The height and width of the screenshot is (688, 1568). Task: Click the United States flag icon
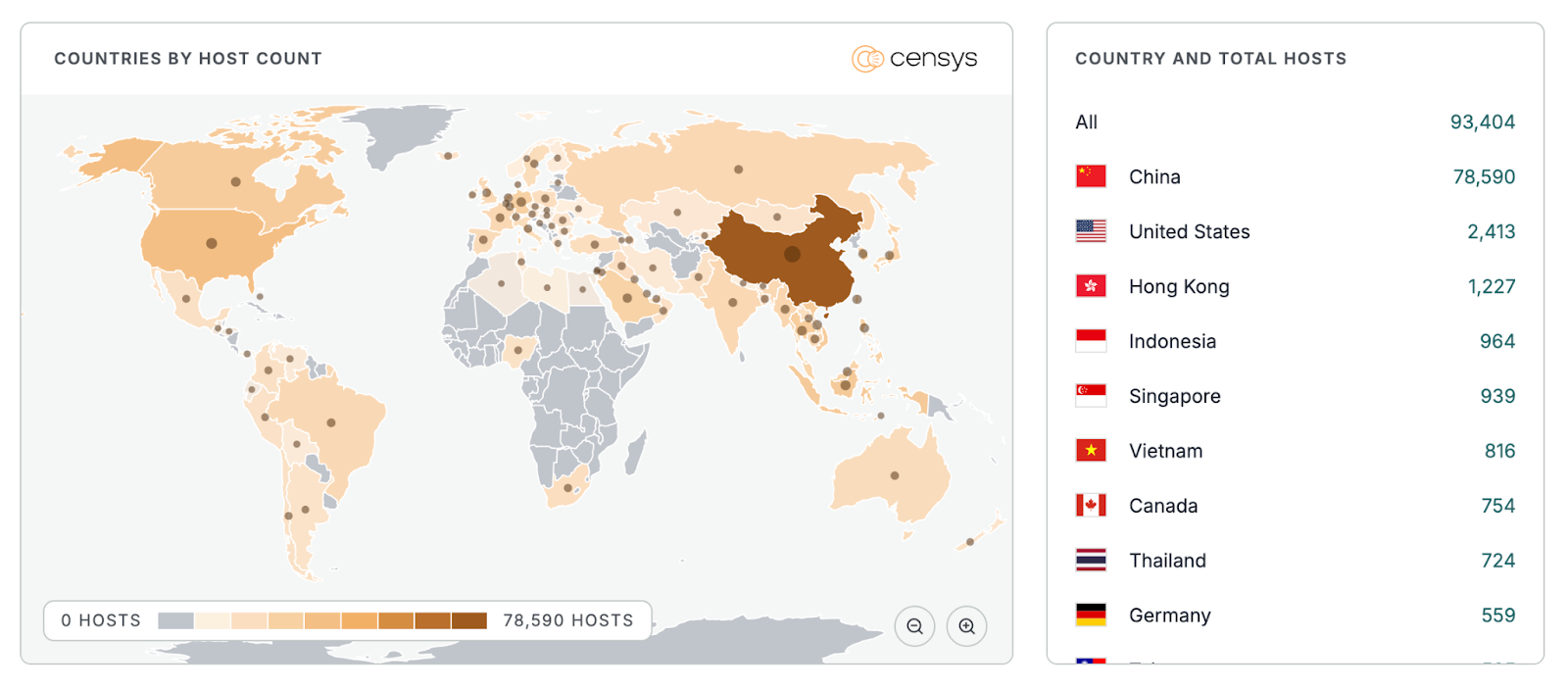click(1091, 231)
